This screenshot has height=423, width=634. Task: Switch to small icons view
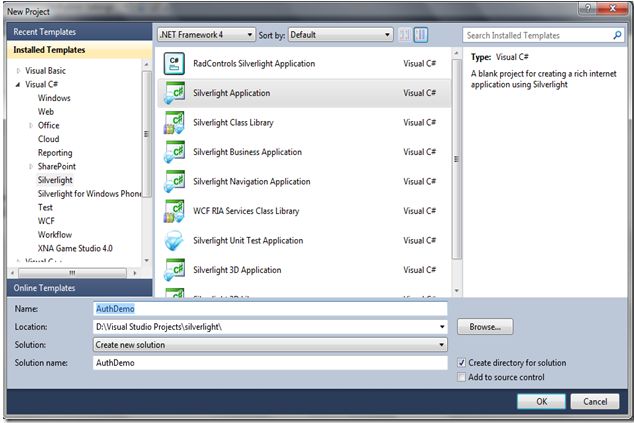coord(404,35)
